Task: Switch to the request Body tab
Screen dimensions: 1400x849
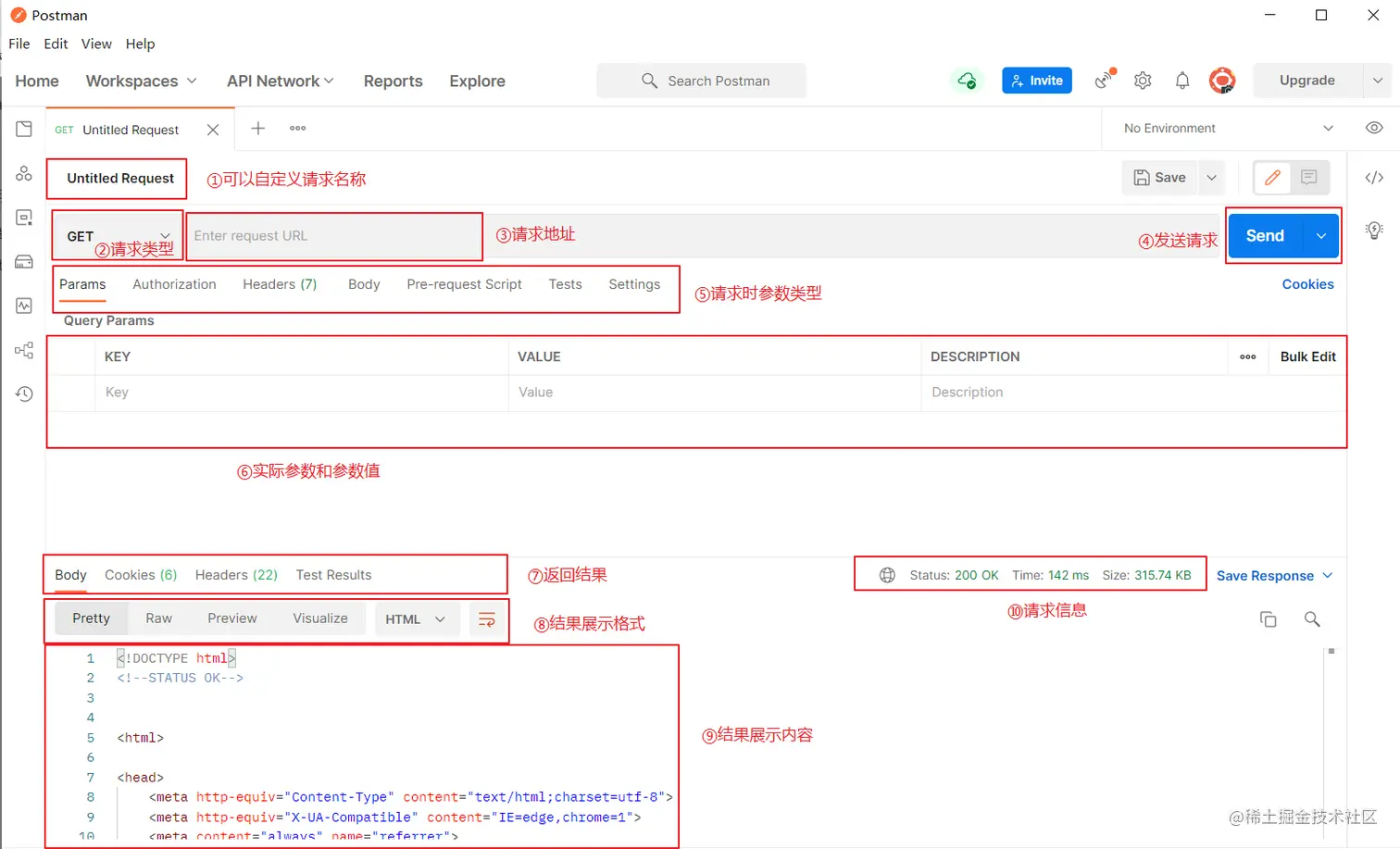Action: tap(364, 284)
